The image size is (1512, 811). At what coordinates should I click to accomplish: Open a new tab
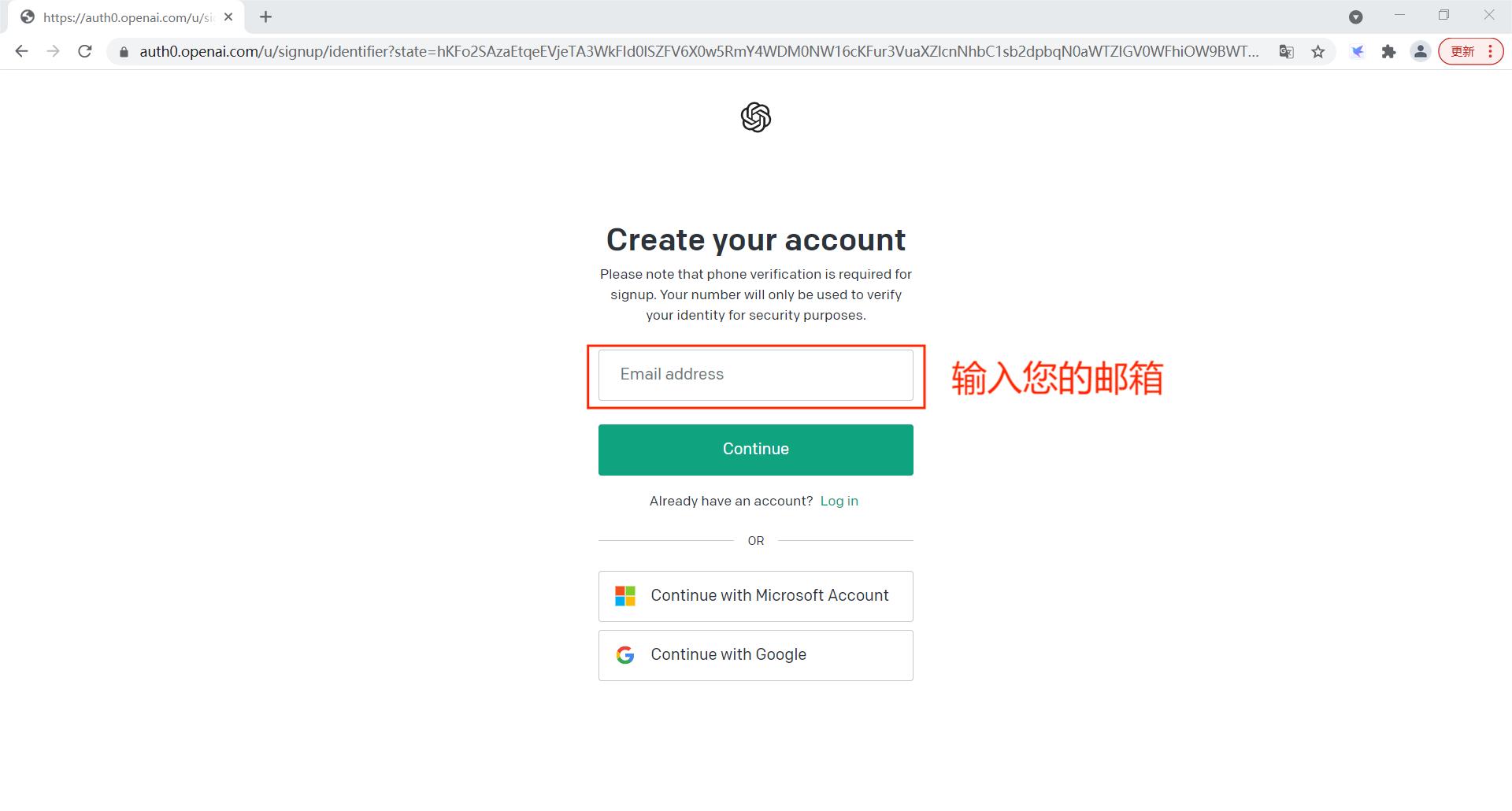(266, 17)
